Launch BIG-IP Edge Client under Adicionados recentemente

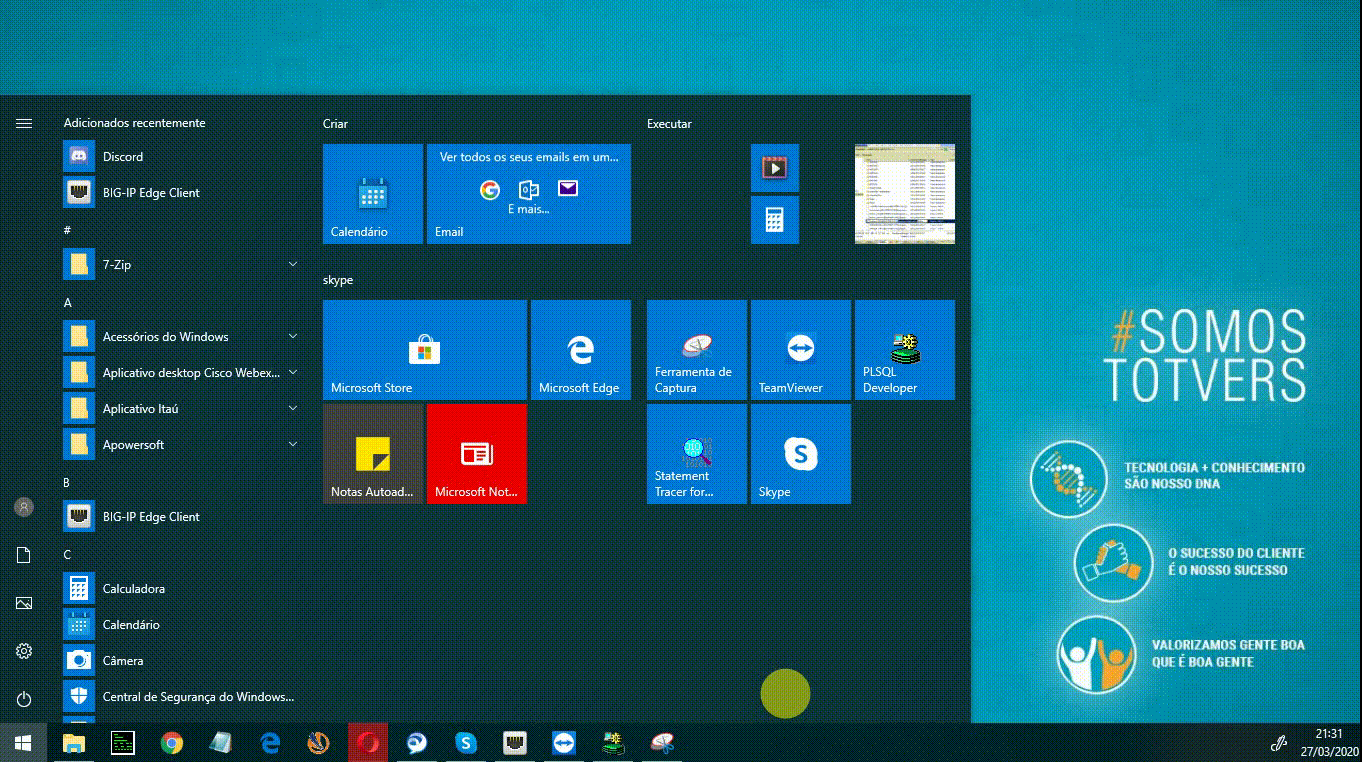[x=182, y=193]
